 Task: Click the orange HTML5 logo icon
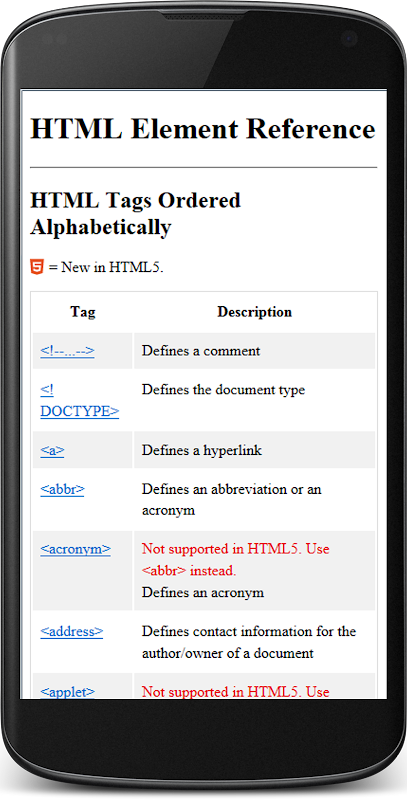coord(37,267)
